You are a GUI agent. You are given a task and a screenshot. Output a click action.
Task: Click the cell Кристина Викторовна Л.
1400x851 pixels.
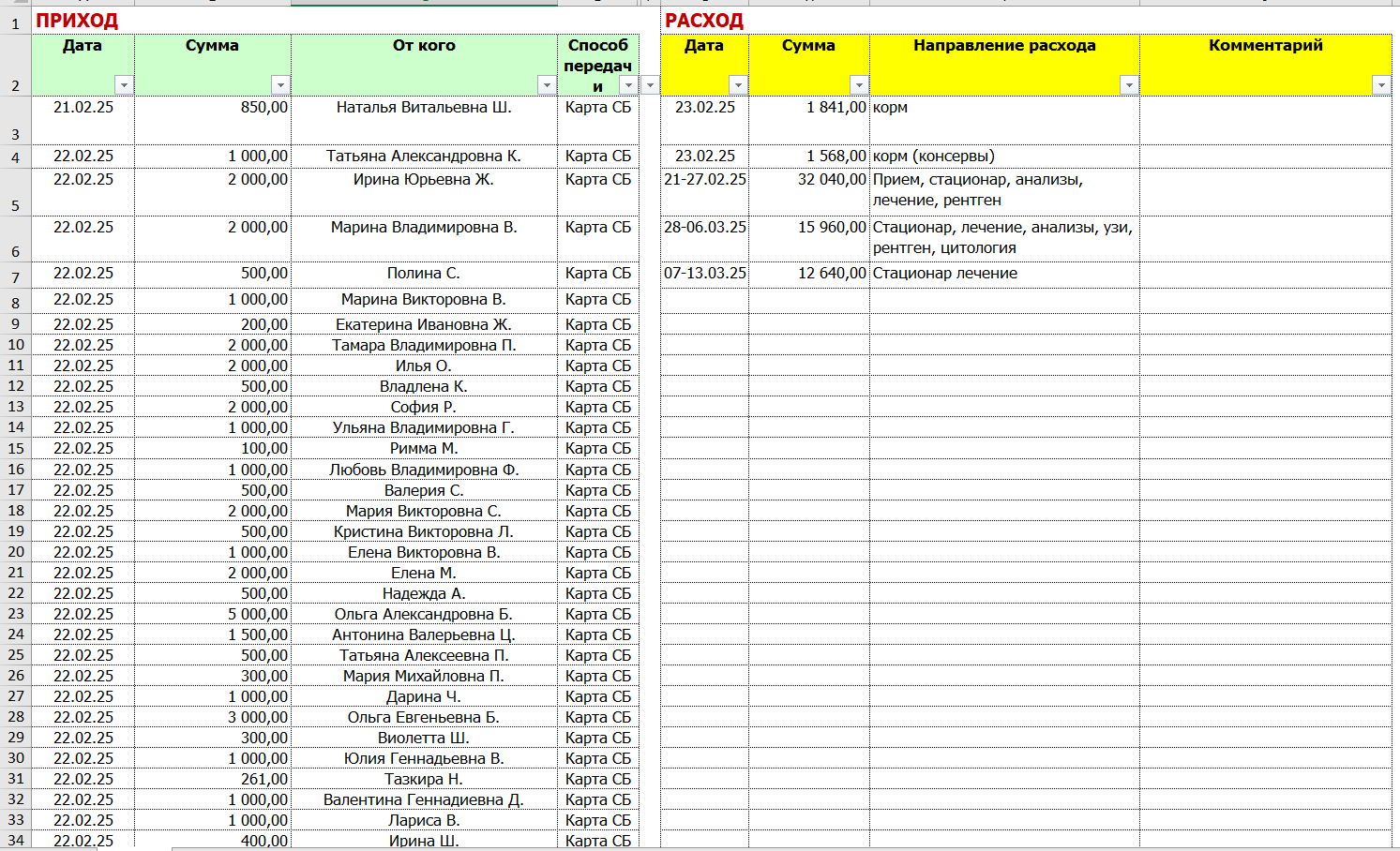425,531
